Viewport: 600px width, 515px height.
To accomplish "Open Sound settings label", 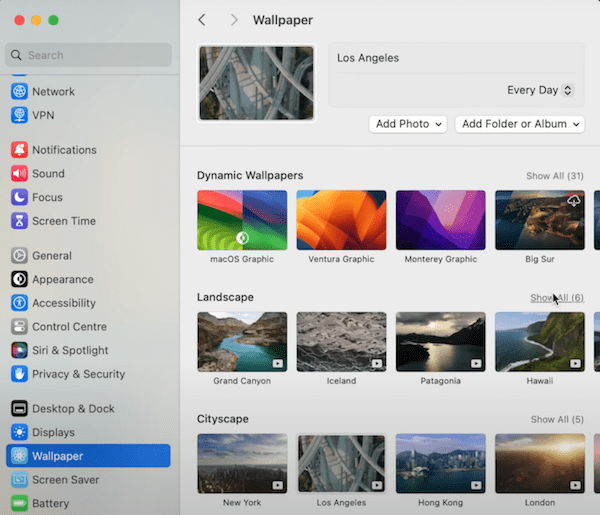I will [x=48, y=174].
